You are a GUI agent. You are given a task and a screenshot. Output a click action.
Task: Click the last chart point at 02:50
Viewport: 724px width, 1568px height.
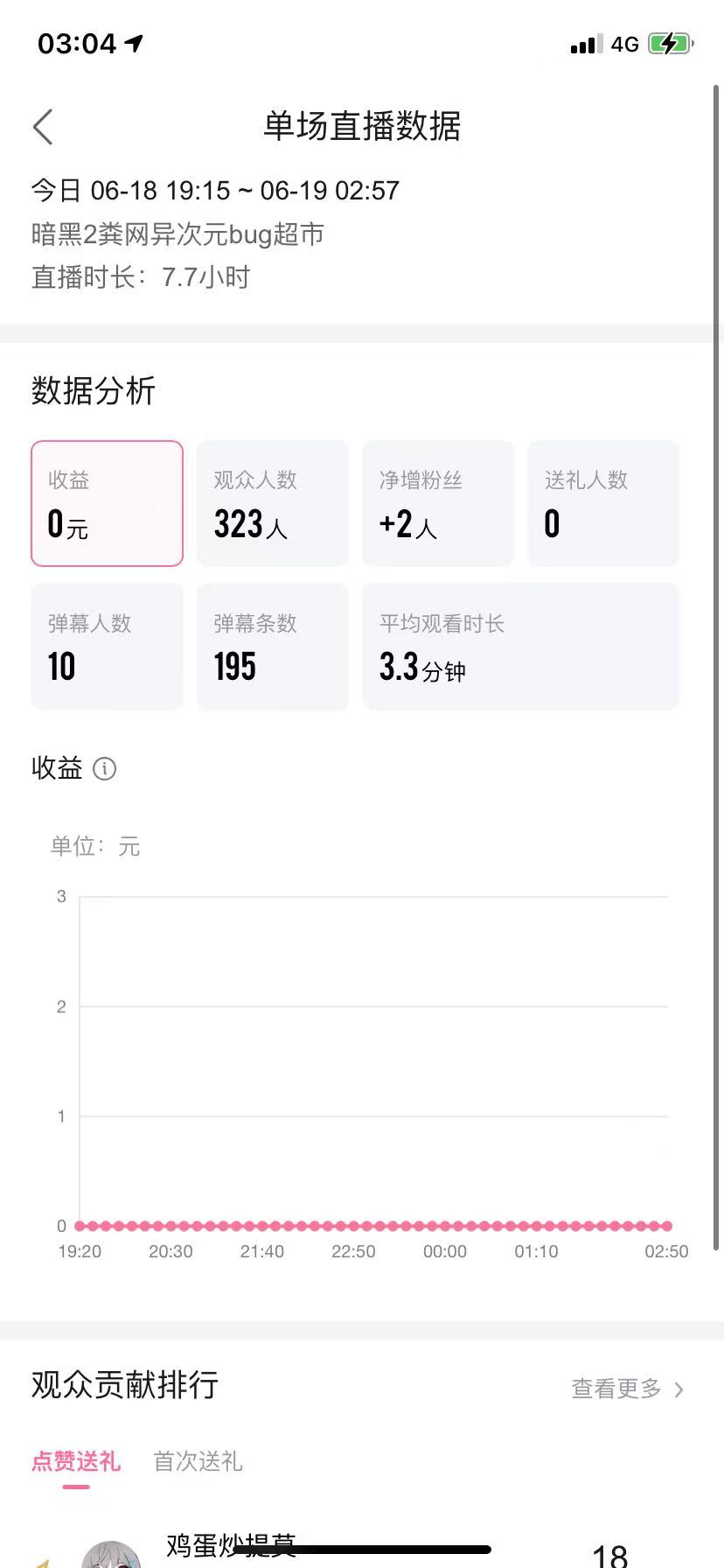[x=667, y=1226]
